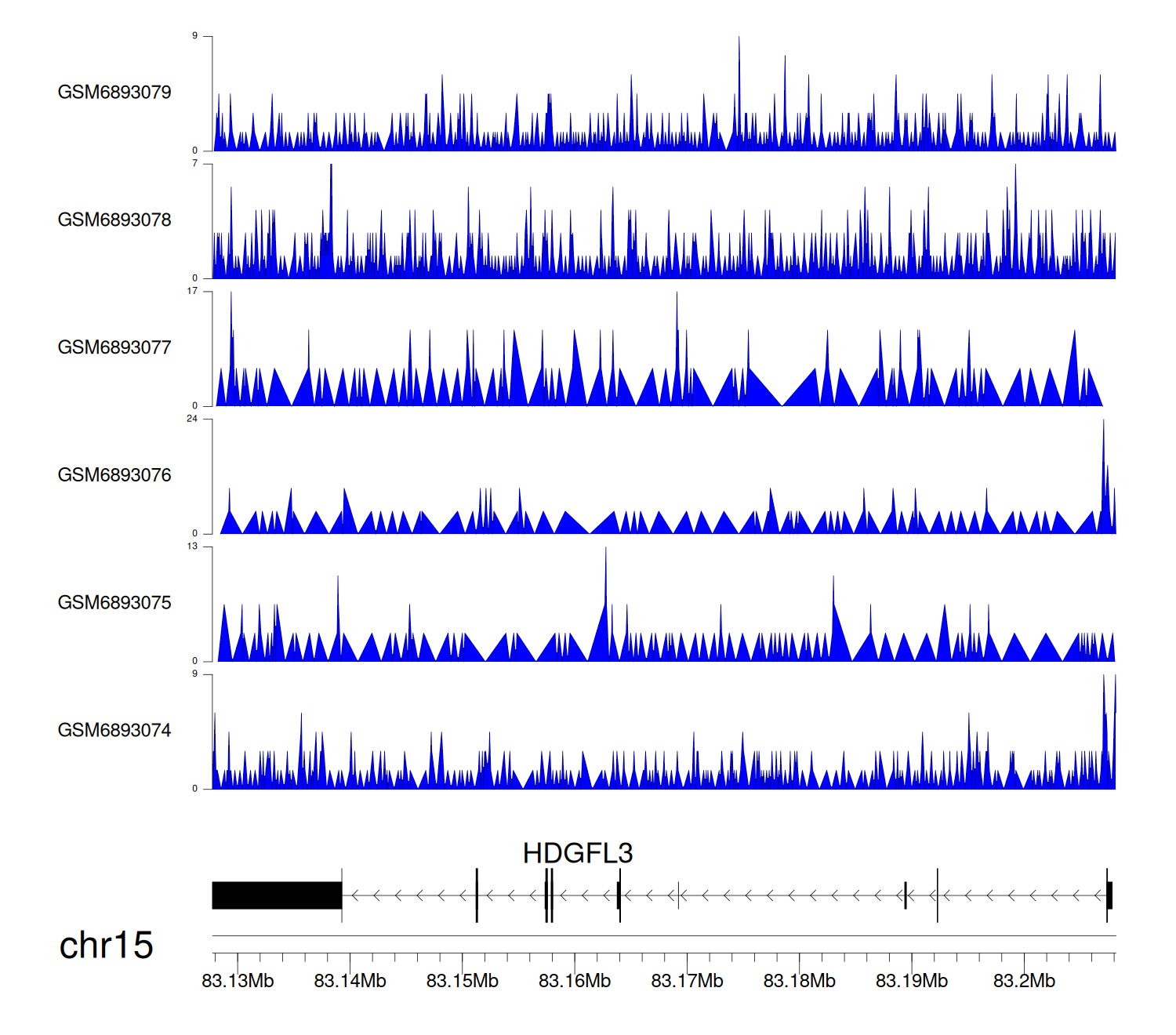1176x1035 pixels.
Task: Click the 83.17Mb axis label
Action: [x=687, y=982]
